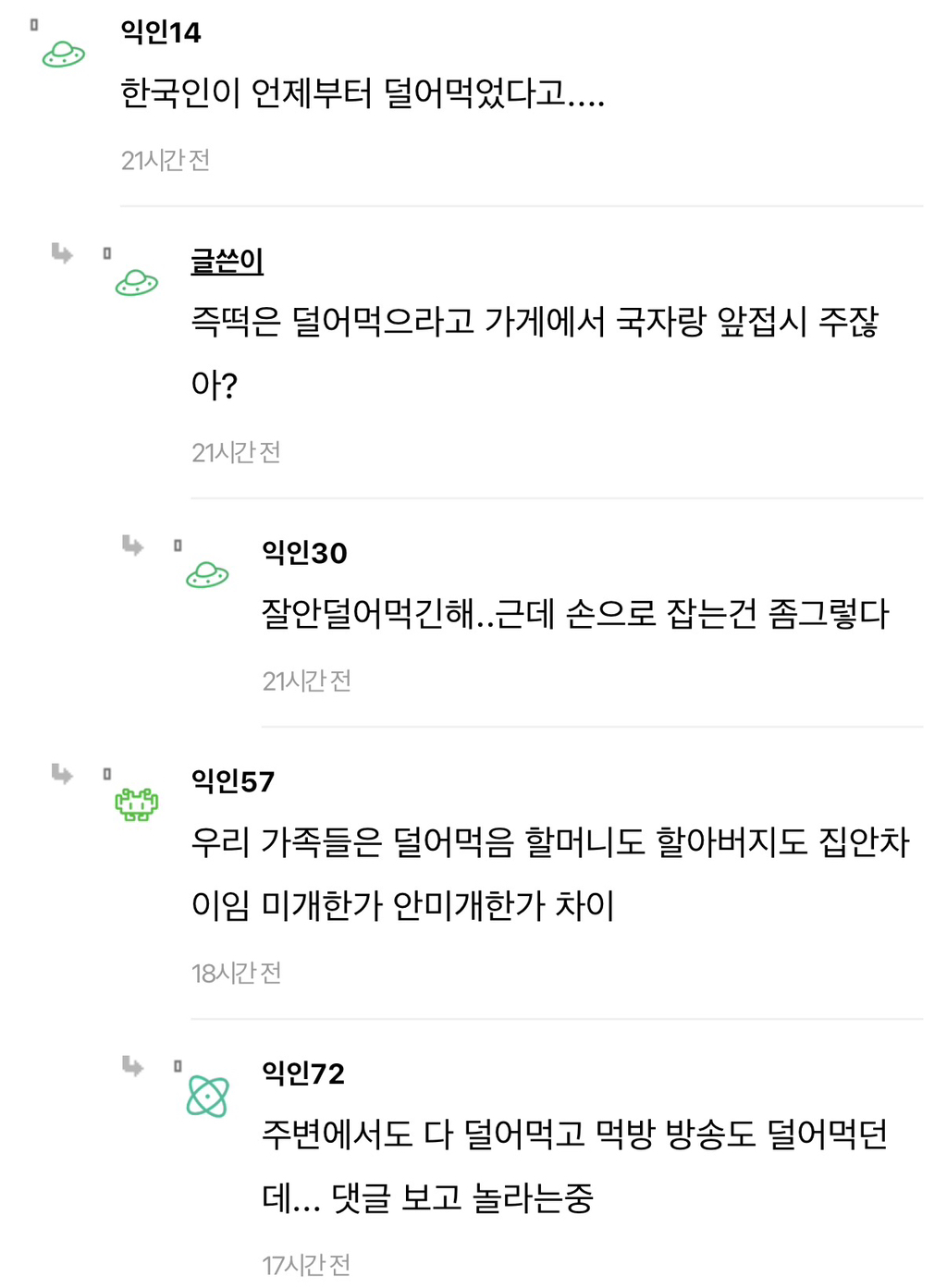
Task: Click 익인57's space invader avatar
Action: (x=136, y=803)
